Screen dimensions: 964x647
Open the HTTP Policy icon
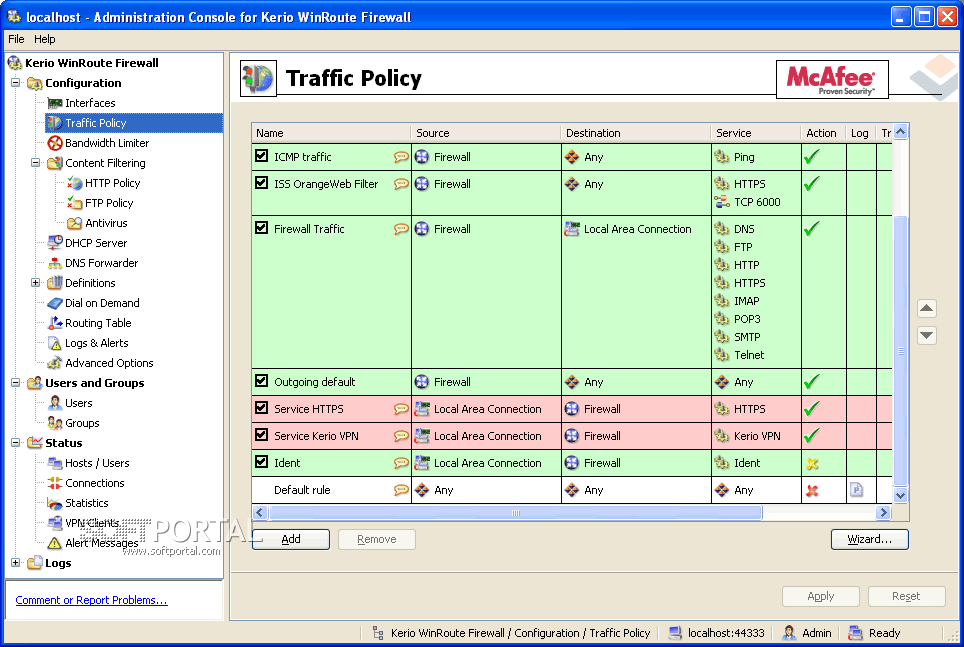click(74, 183)
